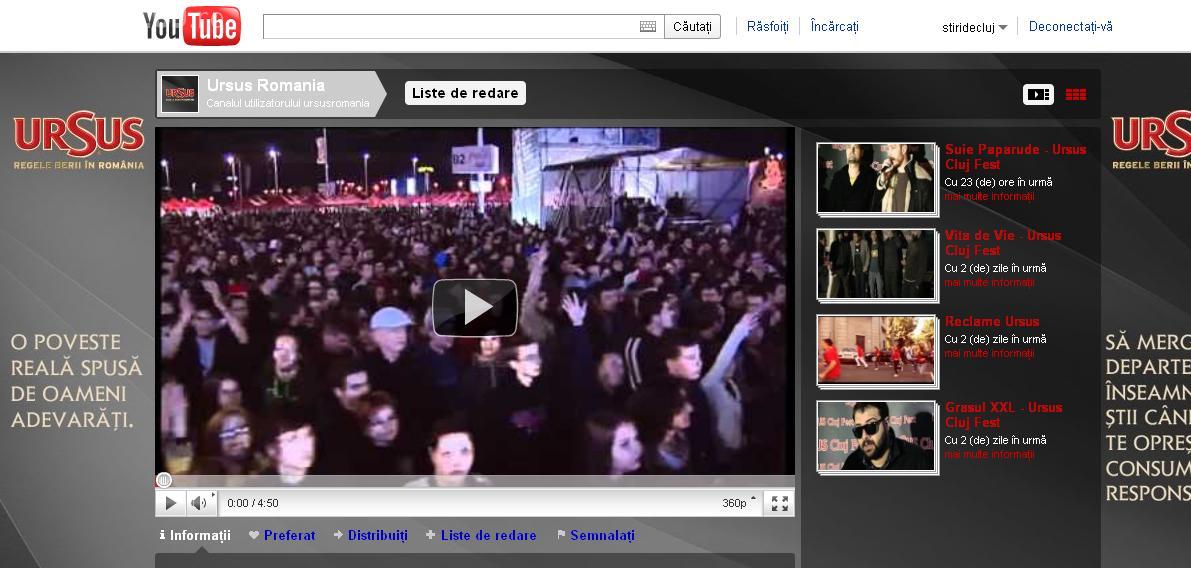Image resolution: width=1191 pixels, height=568 pixels.
Task: Open the Grasu XXL video thumbnail
Action: pyautogui.click(x=876, y=436)
